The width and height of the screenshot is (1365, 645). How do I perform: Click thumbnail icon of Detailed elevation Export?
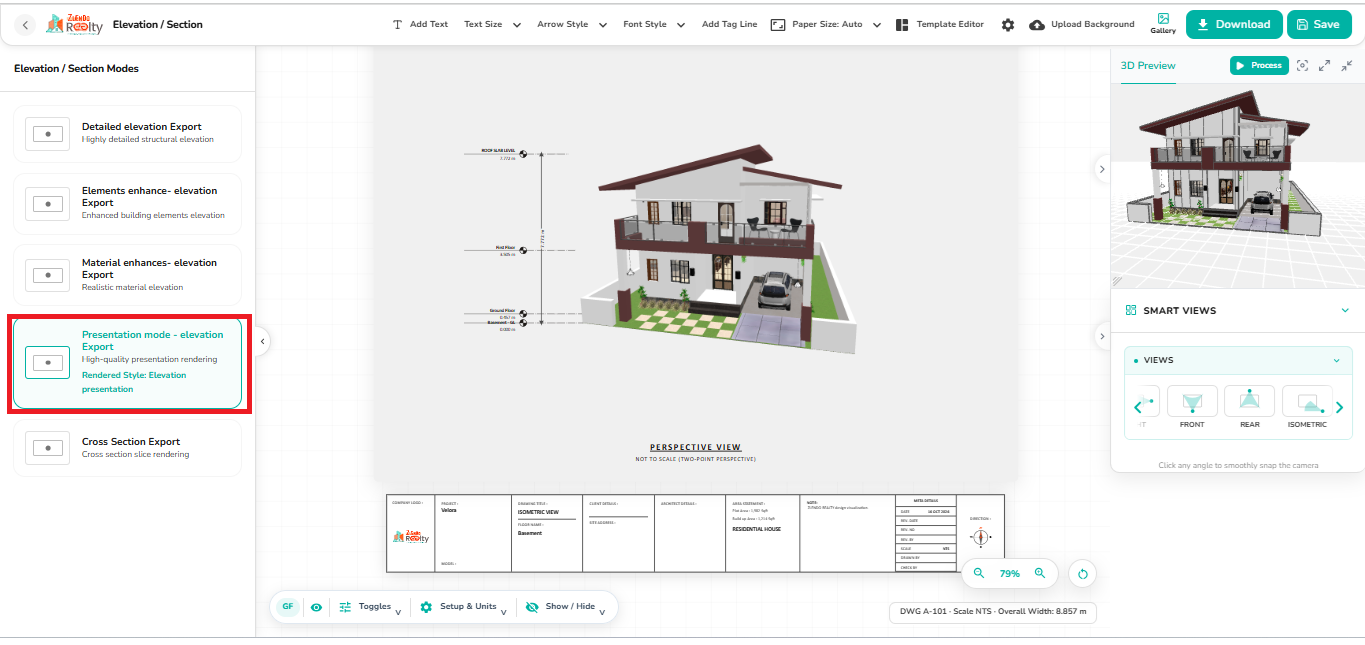pos(48,134)
